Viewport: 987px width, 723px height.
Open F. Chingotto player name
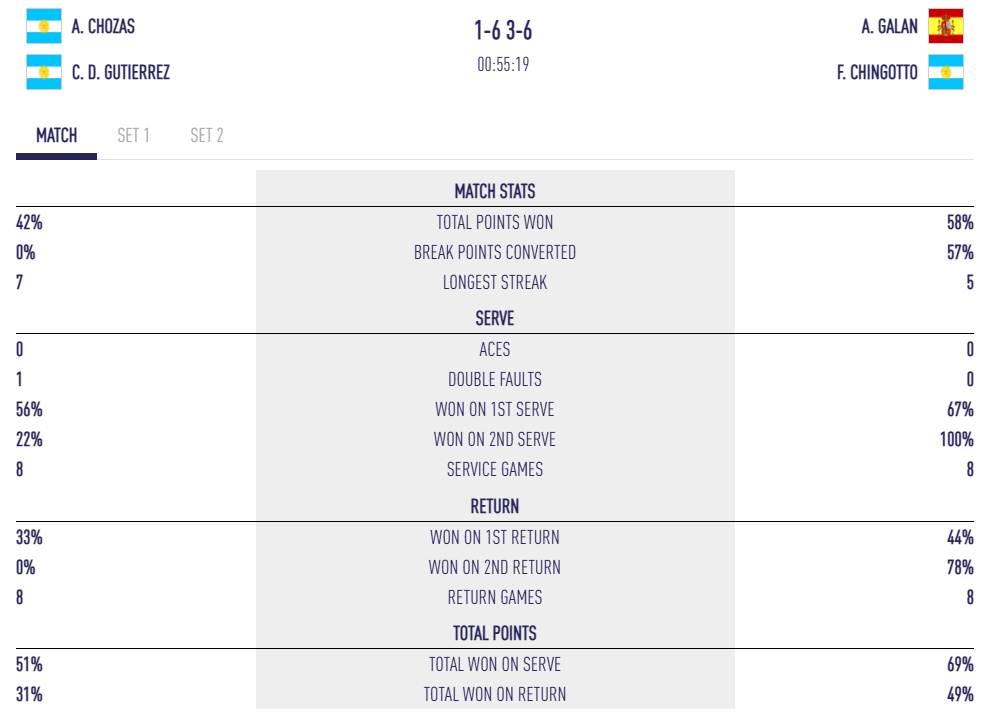(877, 73)
